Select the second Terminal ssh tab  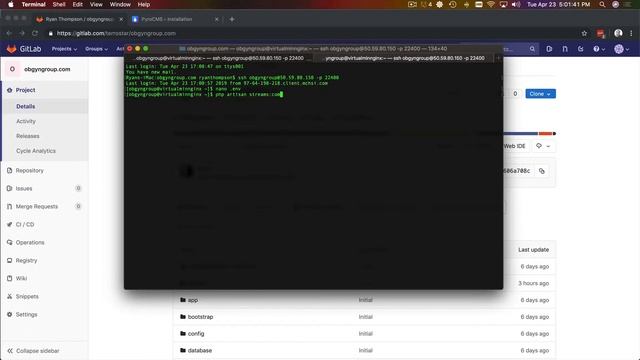[x=405, y=58]
